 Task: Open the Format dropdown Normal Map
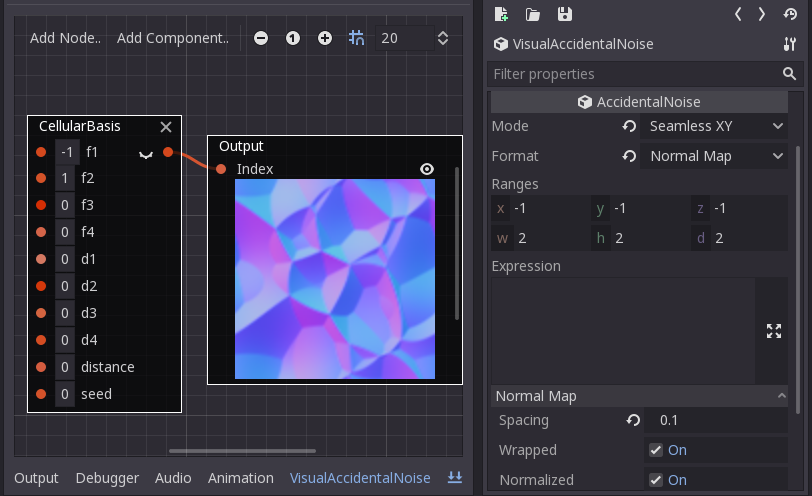714,156
